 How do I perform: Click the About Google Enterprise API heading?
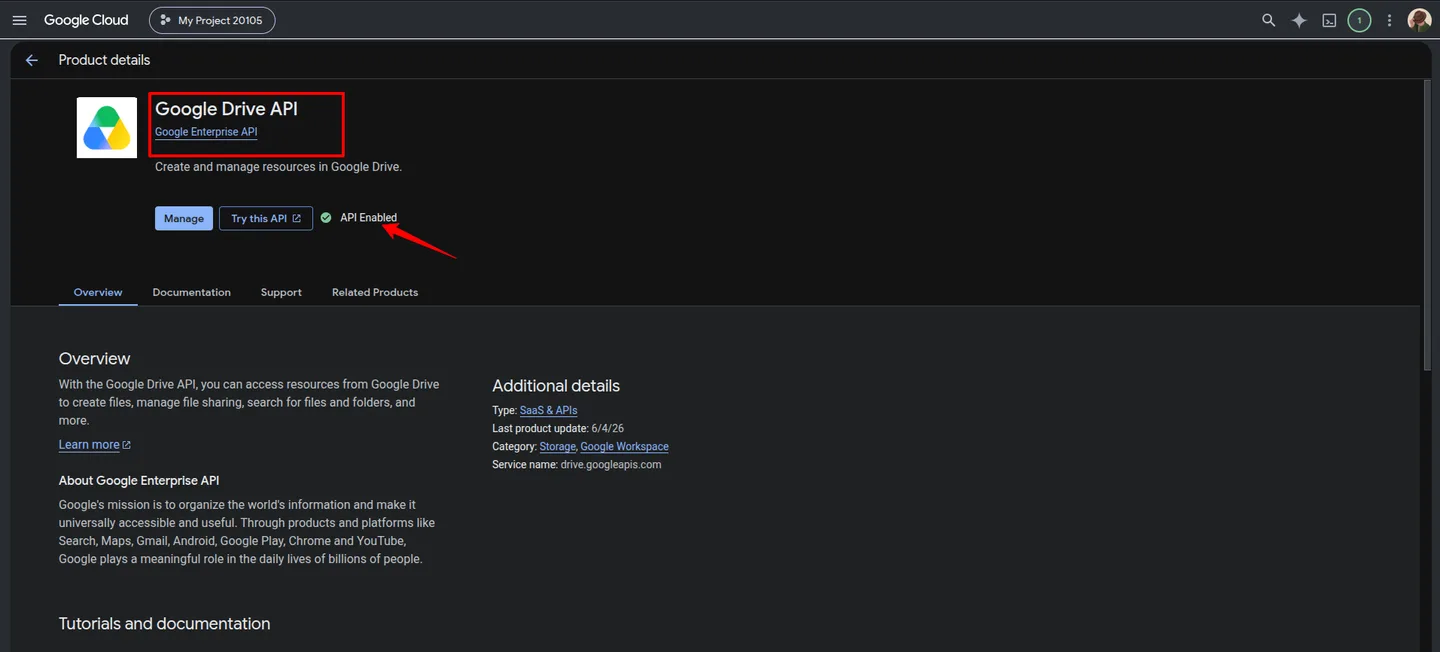(139, 481)
